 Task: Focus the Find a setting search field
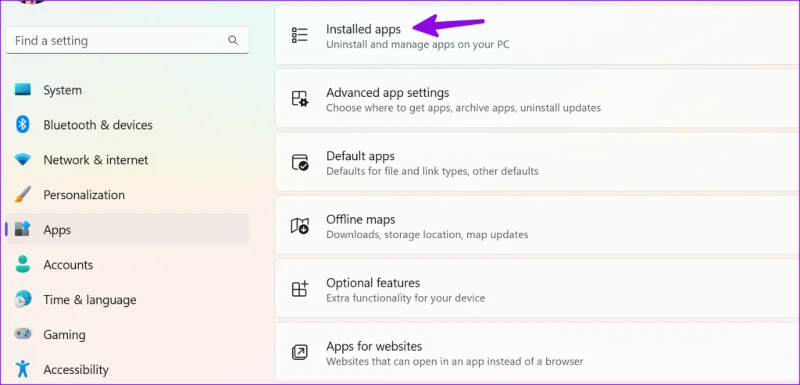tap(128, 40)
